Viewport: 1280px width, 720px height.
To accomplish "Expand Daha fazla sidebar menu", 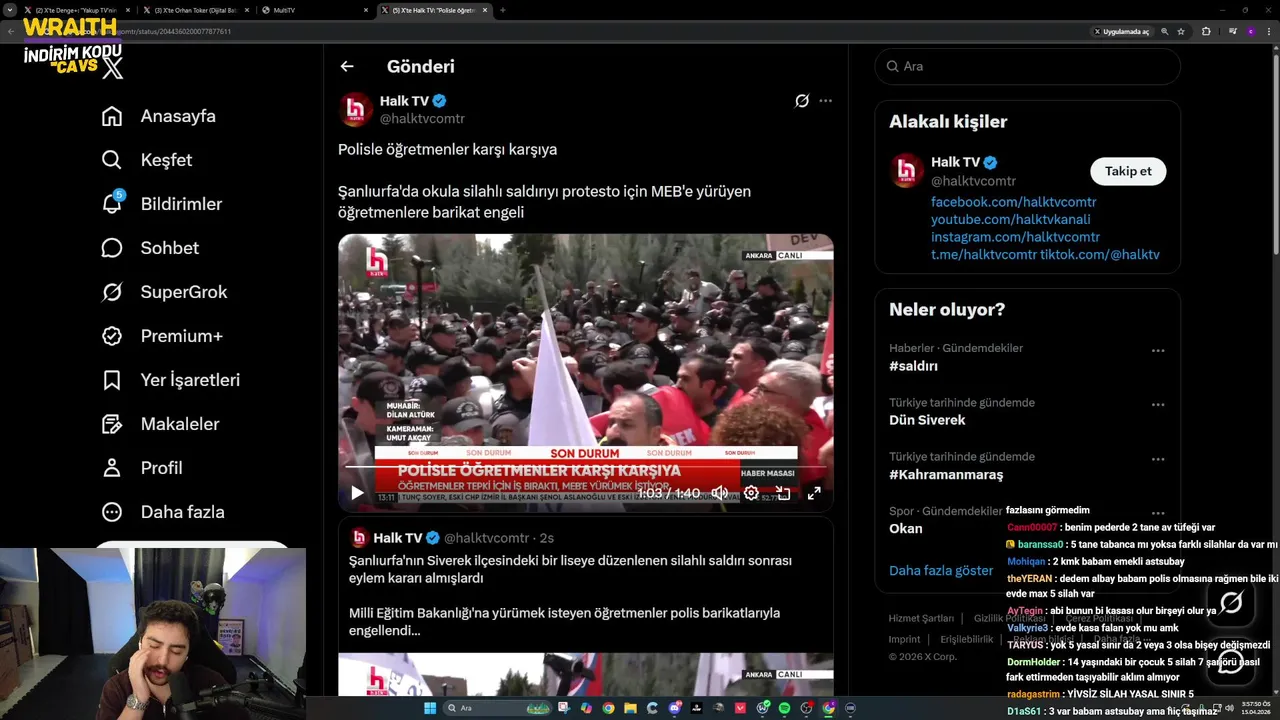I will pyautogui.click(x=163, y=512).
